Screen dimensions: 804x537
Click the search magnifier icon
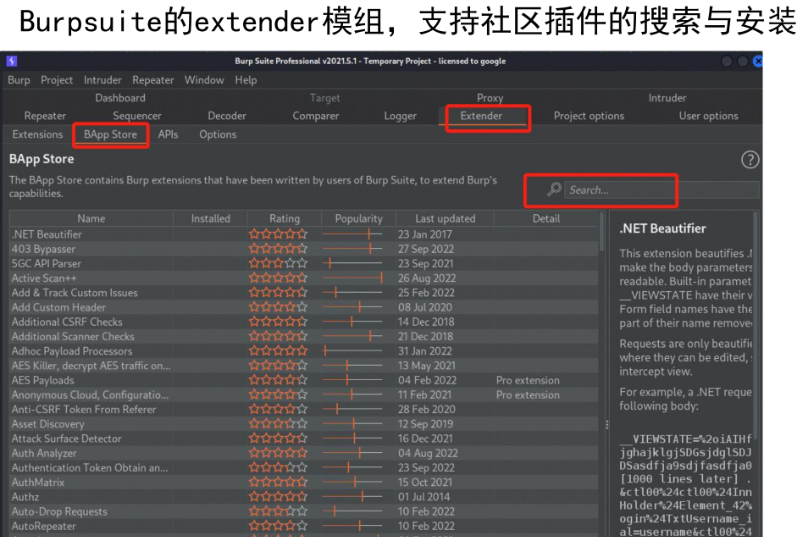(554, 189)
